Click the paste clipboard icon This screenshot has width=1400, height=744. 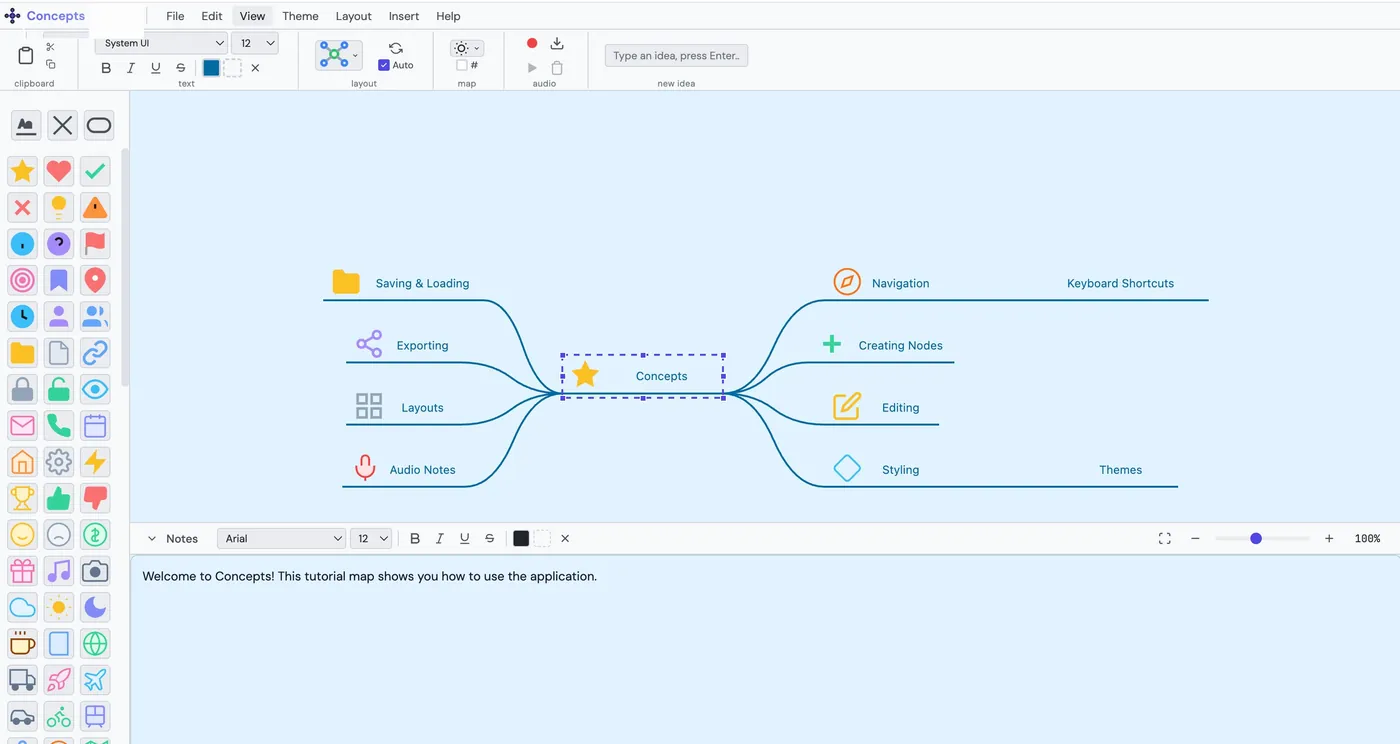coord(26,56)
